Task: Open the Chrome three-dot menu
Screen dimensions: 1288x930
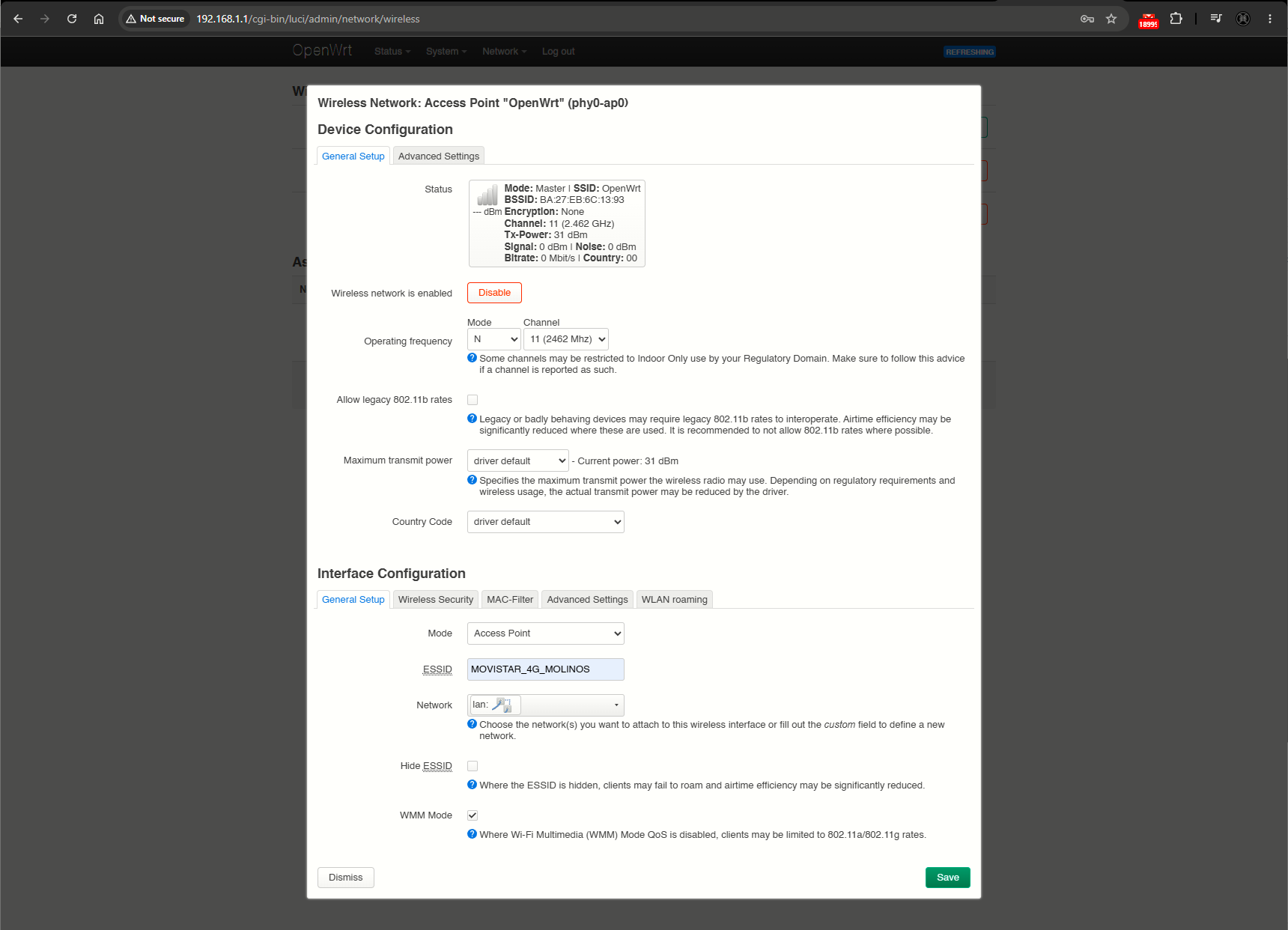Action: pos(1270,19)
